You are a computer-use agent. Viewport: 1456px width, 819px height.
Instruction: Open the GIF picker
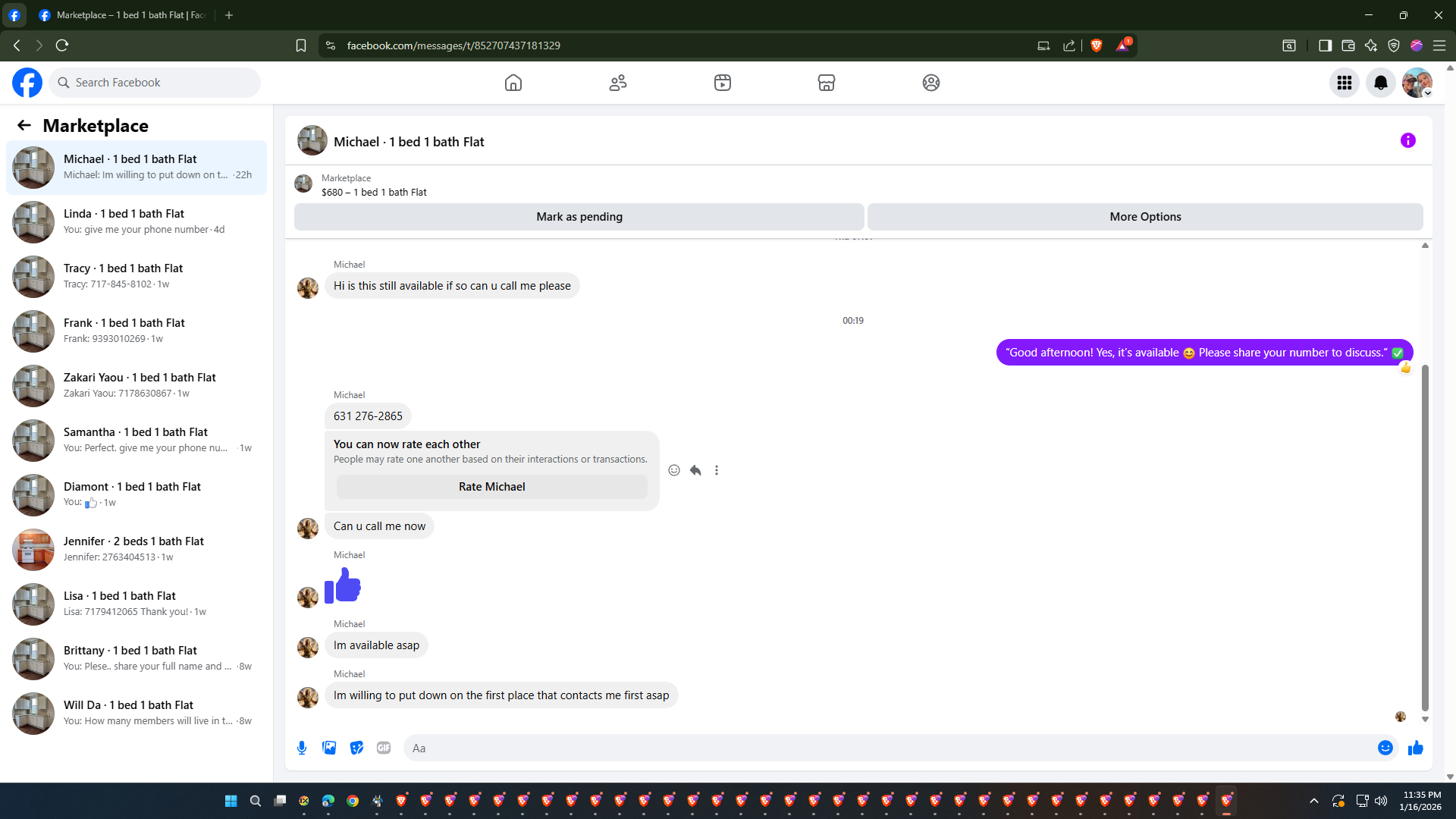click(384, 748)
